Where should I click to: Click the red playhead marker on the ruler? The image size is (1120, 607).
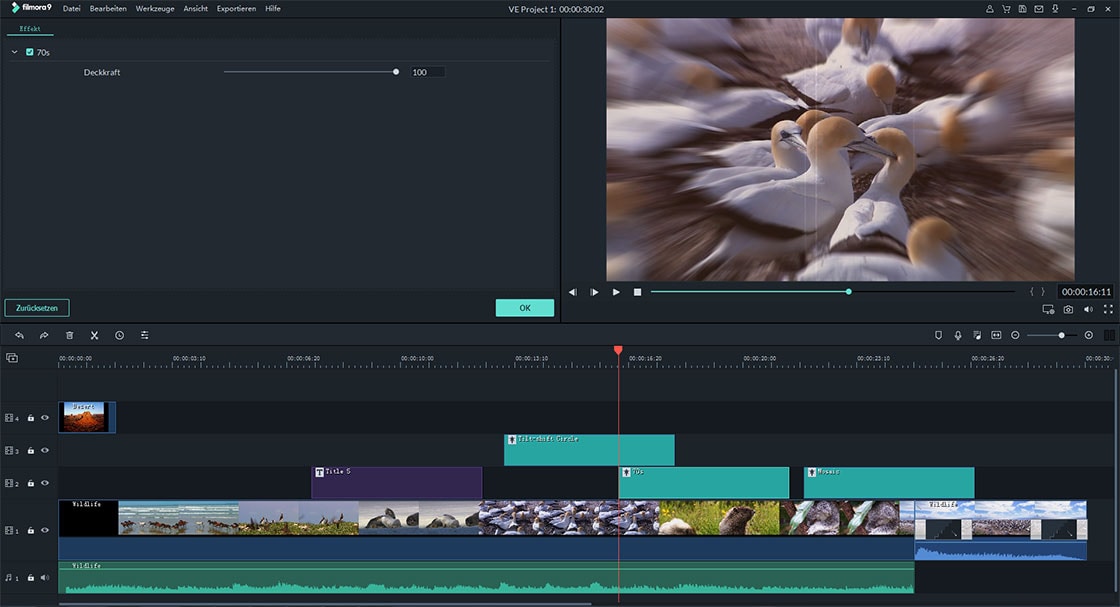pyautogui.click(x=618, y=350)
